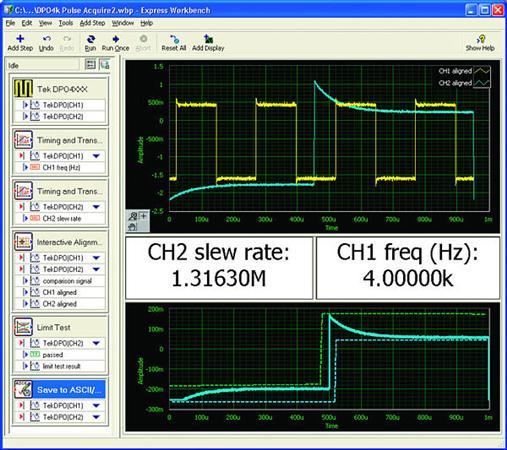Select the Limit Test step icon
Image resolution: width=507 pixels, height=450 pixels.
click(x=23, y=327)
